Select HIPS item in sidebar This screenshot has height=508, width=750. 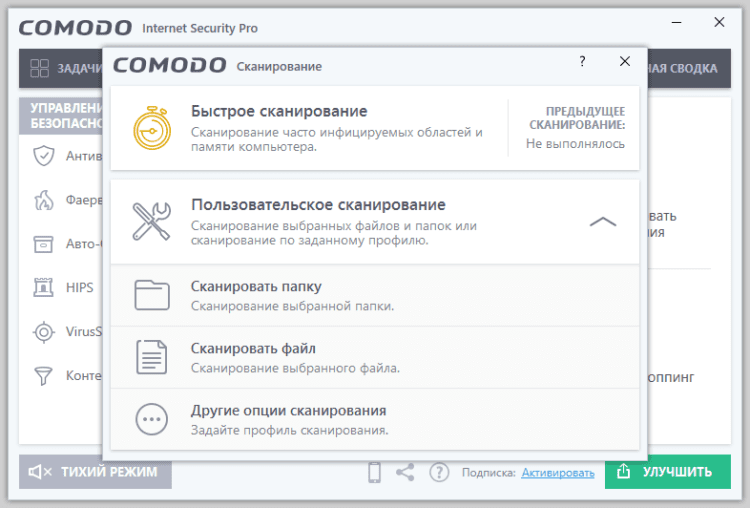(63, 287)
